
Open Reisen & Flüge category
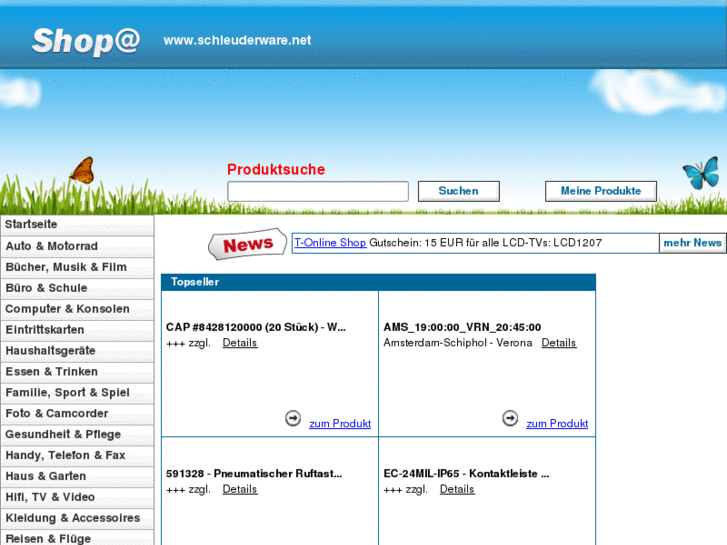(x=77, y=538)
